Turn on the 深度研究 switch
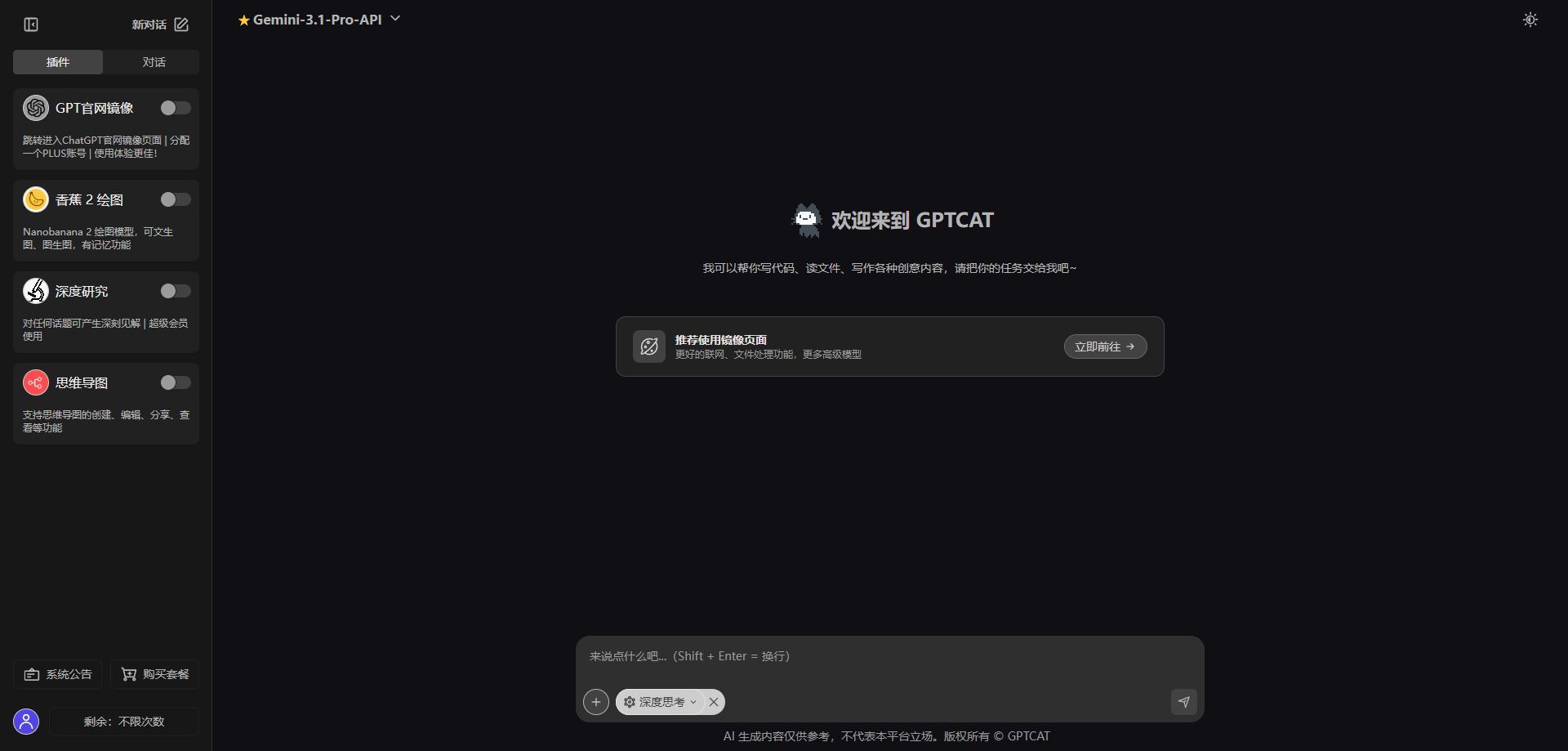 pyautogui.click(x=176, y=291)
